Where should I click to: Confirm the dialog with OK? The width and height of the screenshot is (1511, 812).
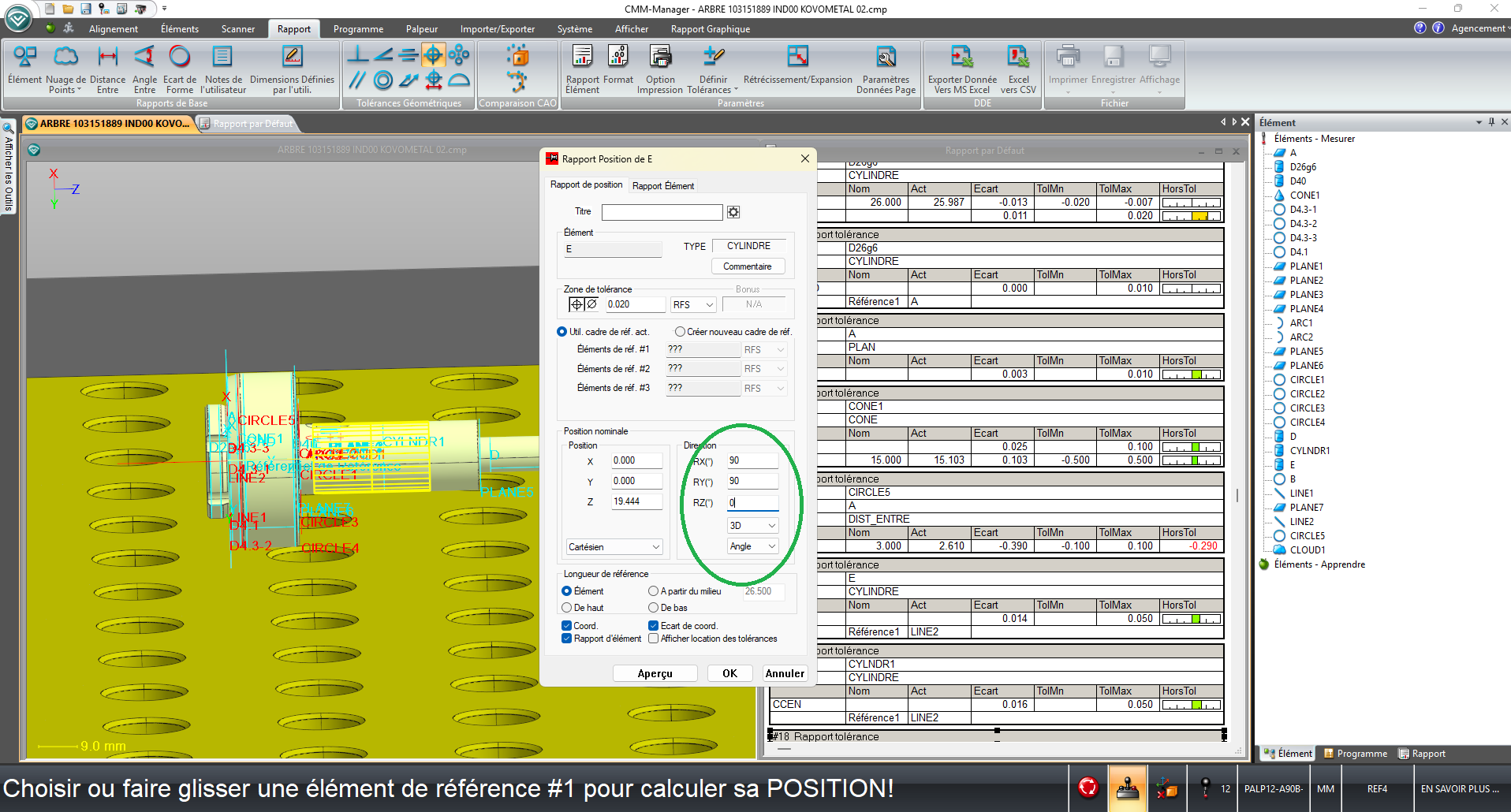(x=730, y=673)
